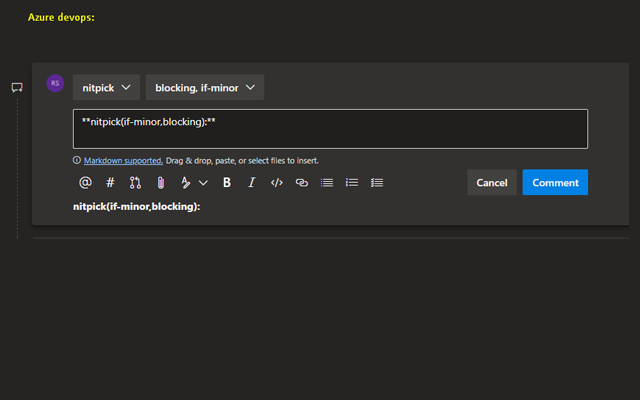Screen dimensions: 640x400
Task: Toggle bold formatting
Action: point(227,182)
